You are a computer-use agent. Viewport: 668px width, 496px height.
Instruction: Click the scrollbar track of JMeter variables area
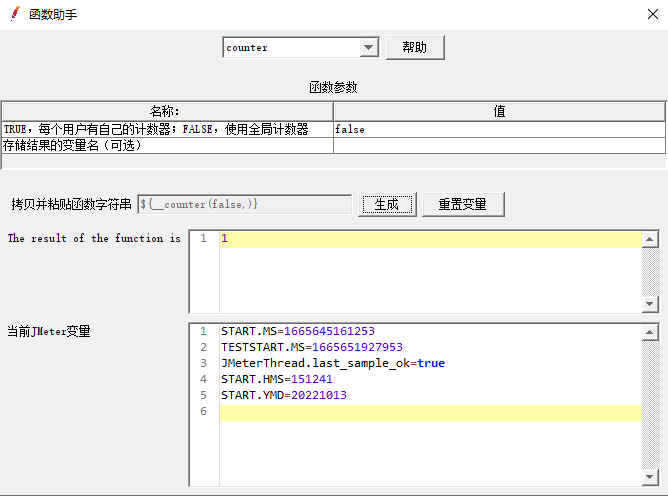650,405
